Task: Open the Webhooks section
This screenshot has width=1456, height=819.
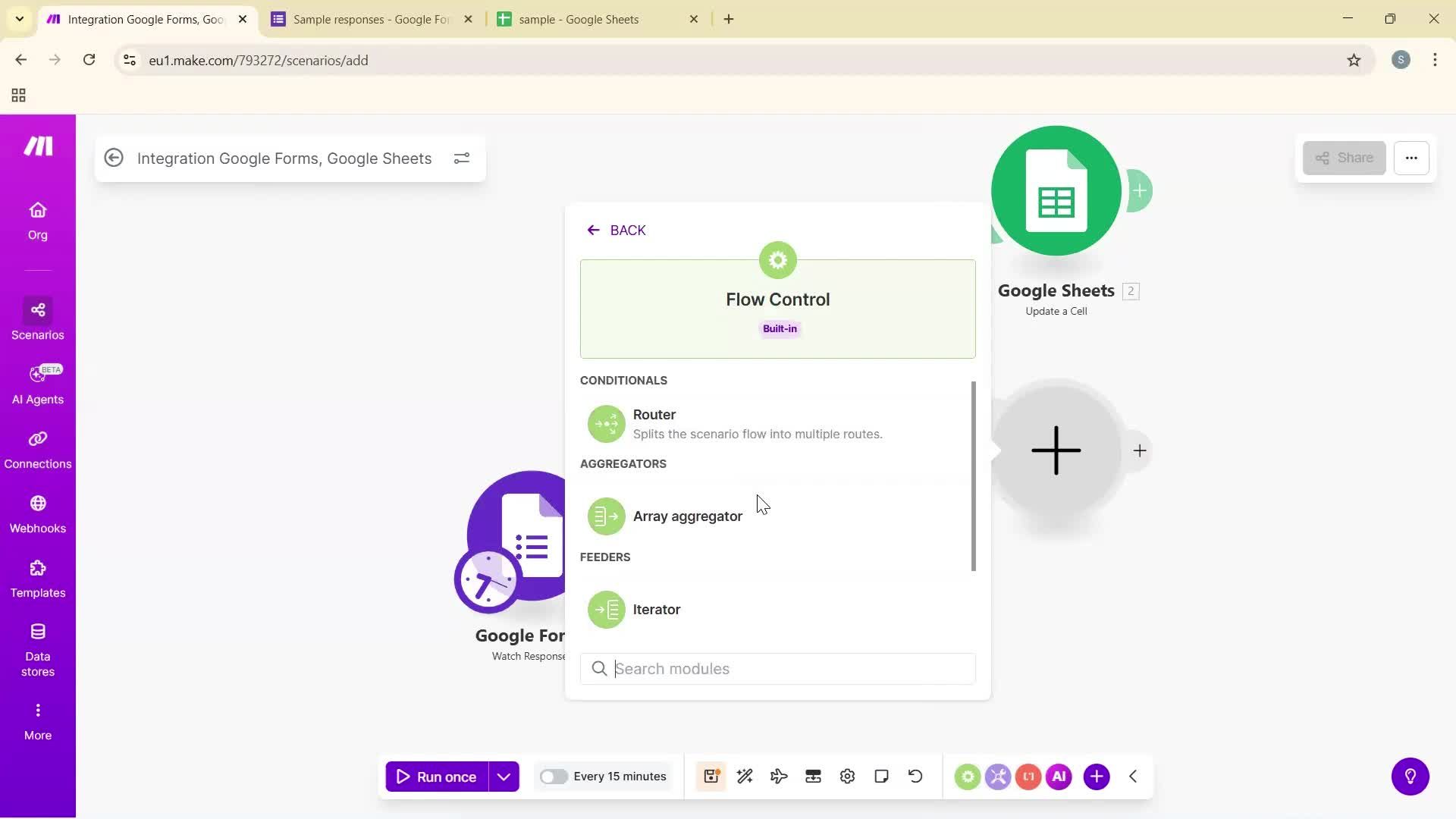Action: pyautogui.click(x=37, y=513)
